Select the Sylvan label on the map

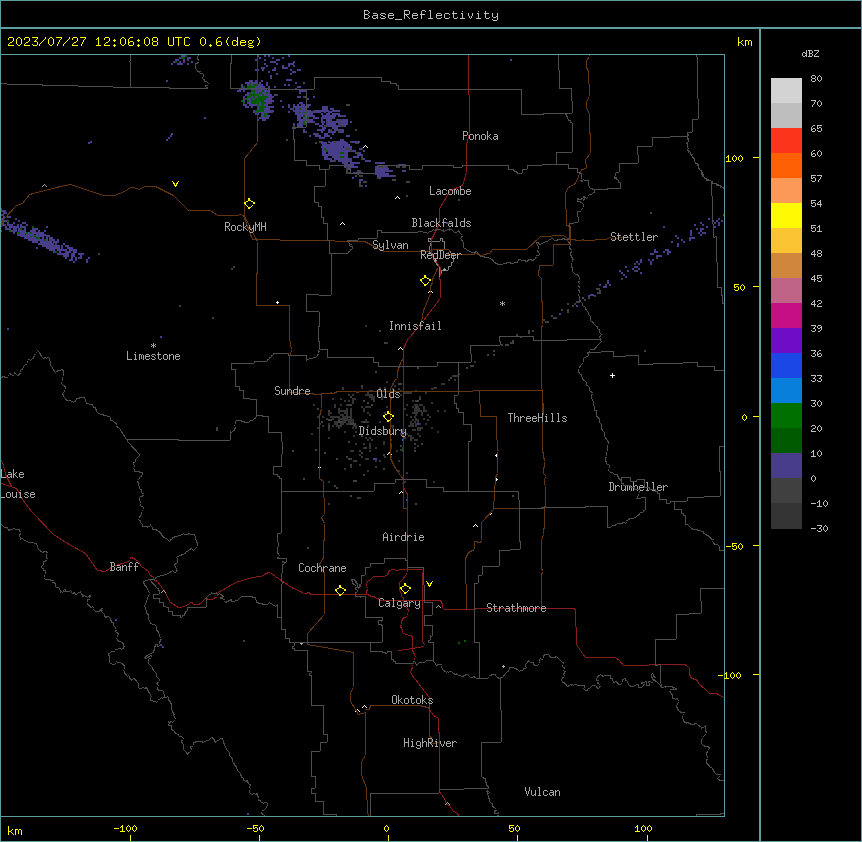tap(390, 245)
